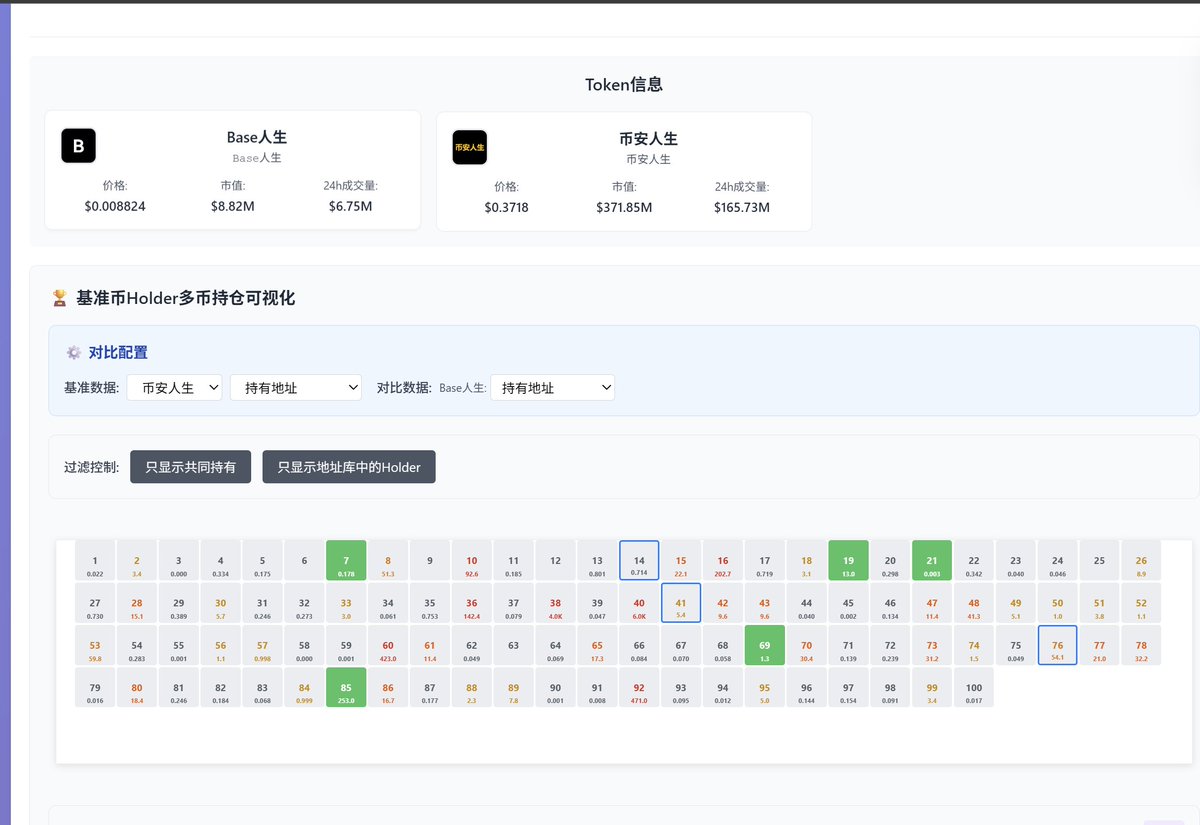Click holder cell number 27
The width and height of the screenshot is (1200, 825).
95,603
